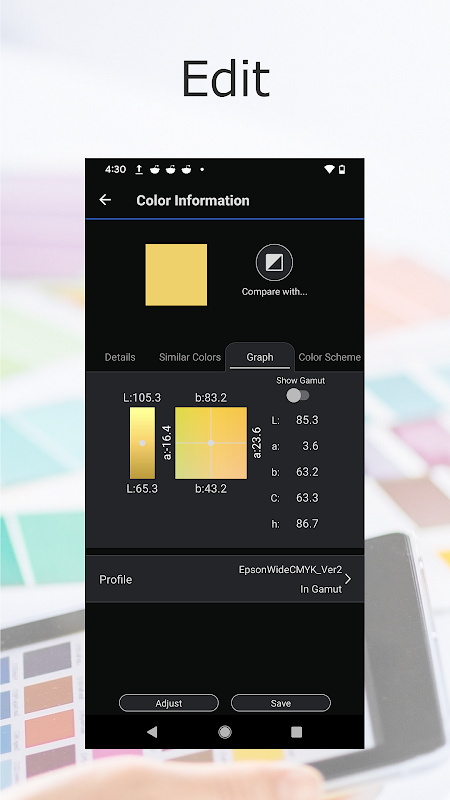Image resolution: width=450 pixels, height=800 pixels.
Task: Tap the L:105.3 label above lightness bar
Action: [x=142, y=397]
